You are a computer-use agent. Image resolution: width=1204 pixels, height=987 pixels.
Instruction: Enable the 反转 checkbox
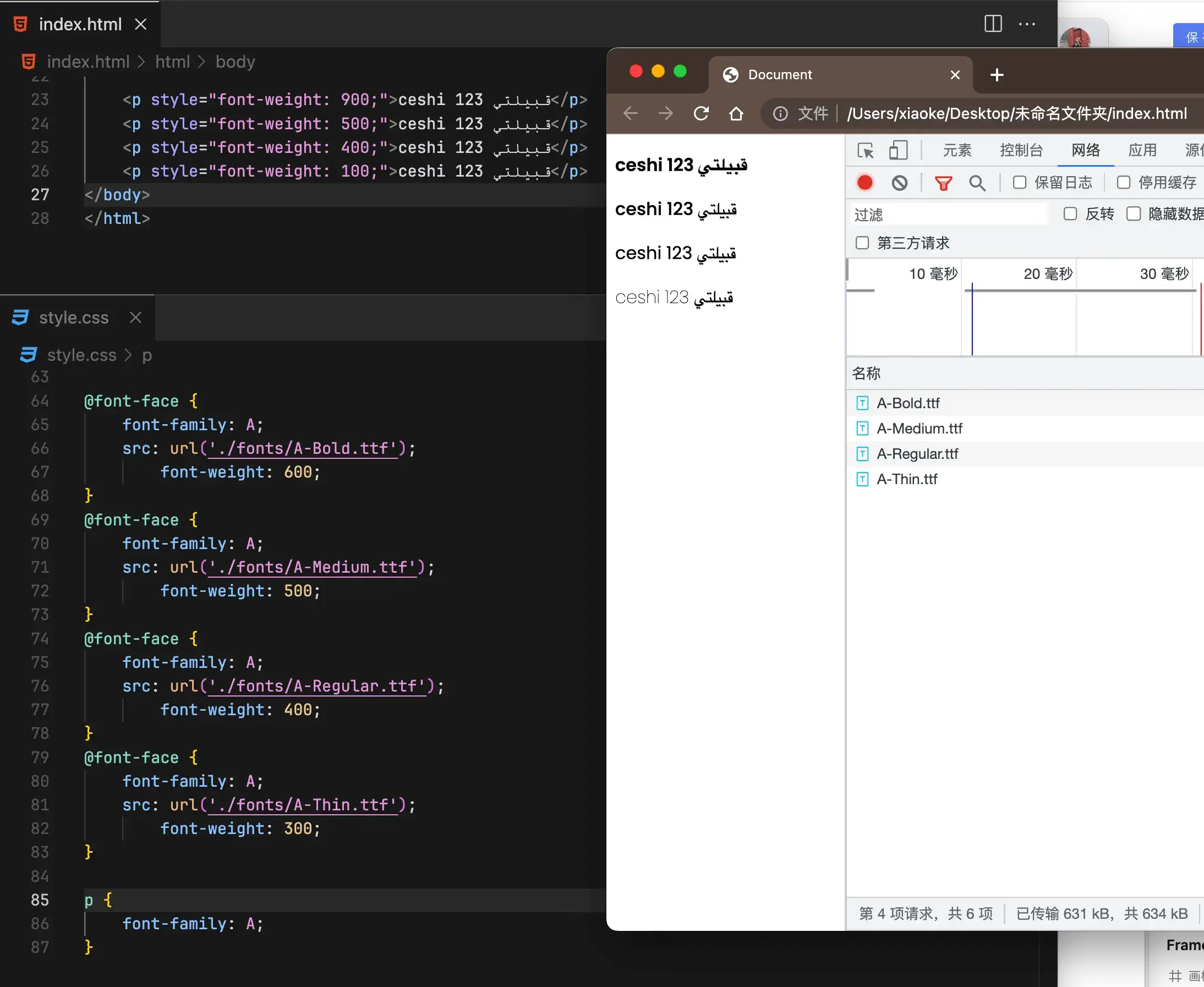(x=1070, y=214)
